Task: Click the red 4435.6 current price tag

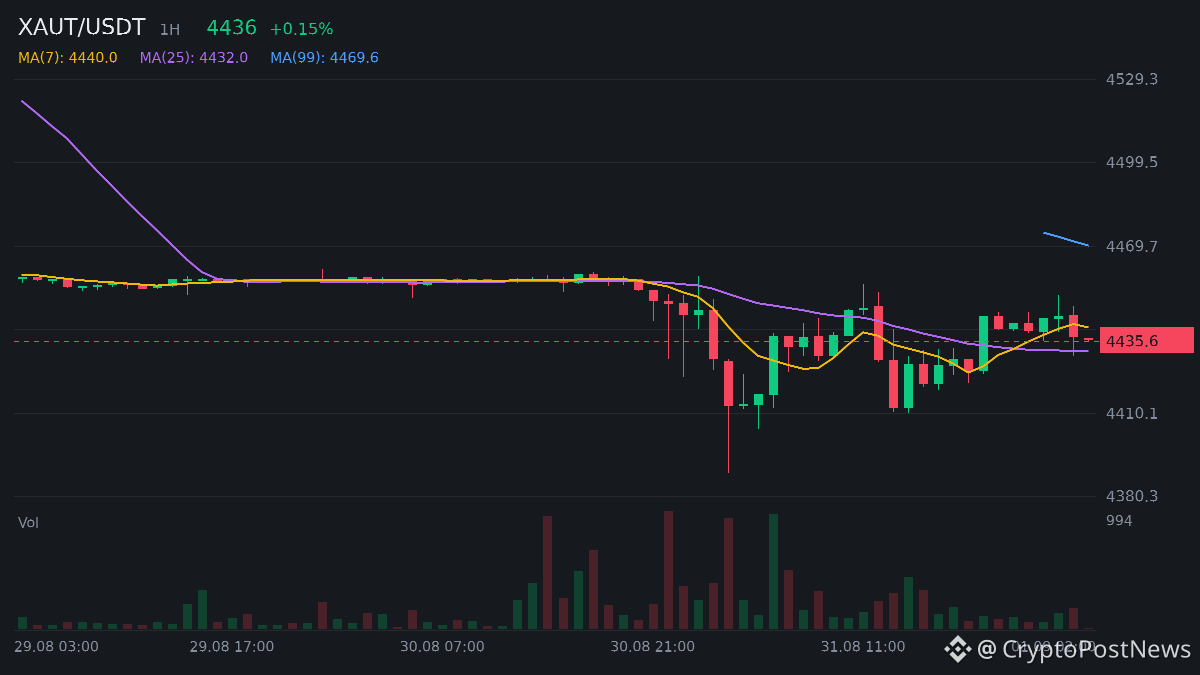Action: 1147,341
